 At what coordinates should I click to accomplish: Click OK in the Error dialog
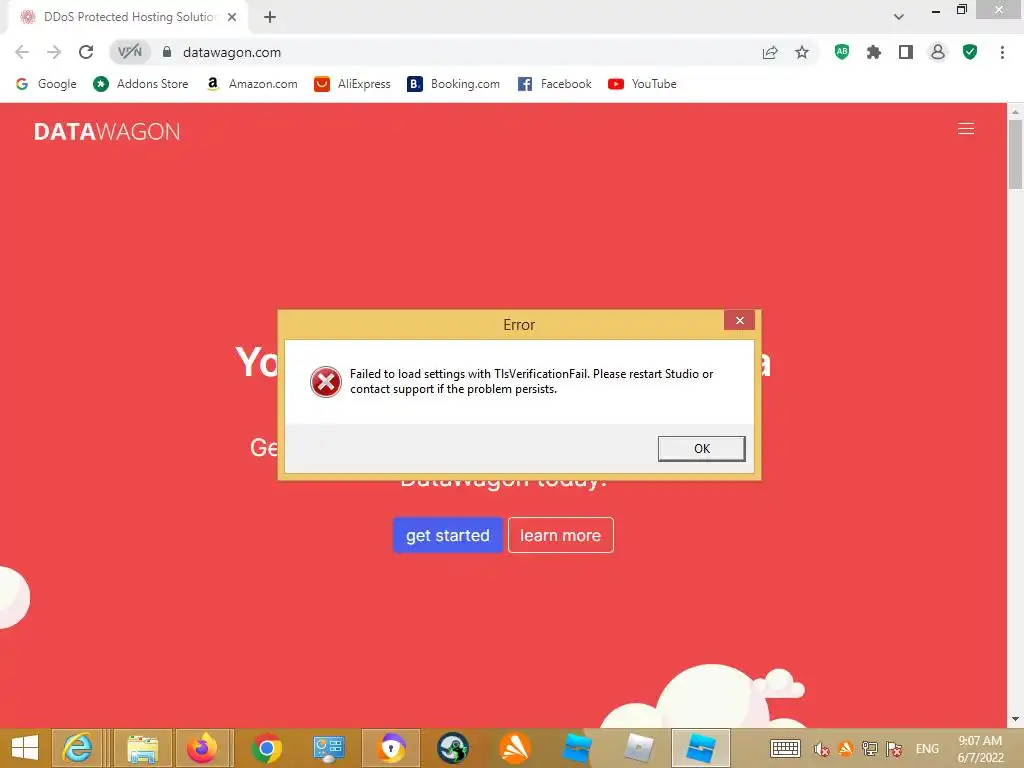(701, 449)
